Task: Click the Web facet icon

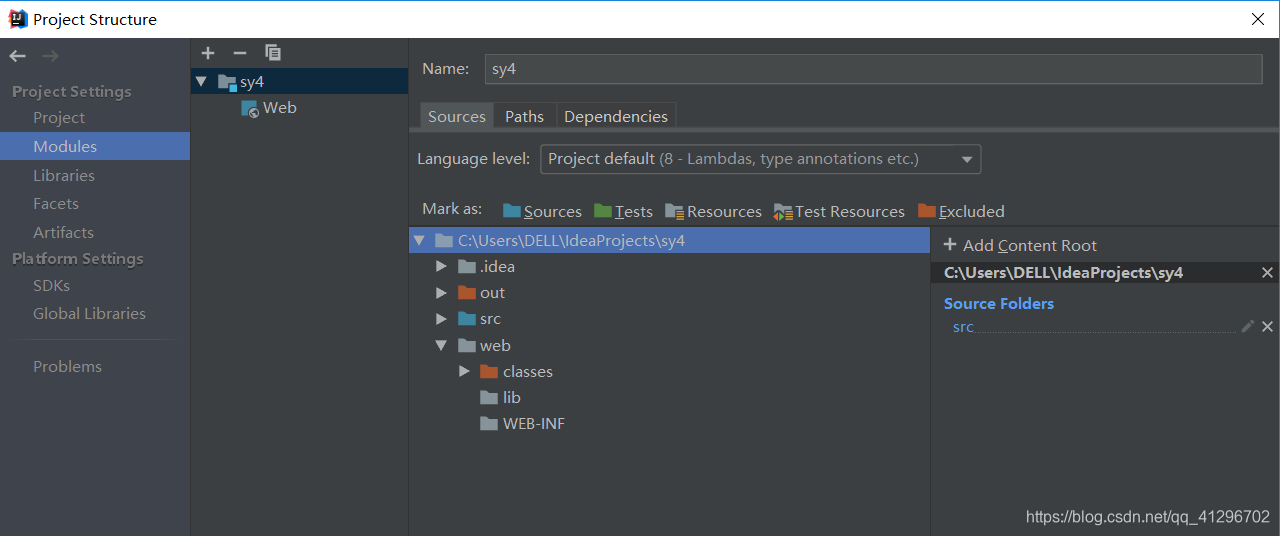Action: (250, 108)
